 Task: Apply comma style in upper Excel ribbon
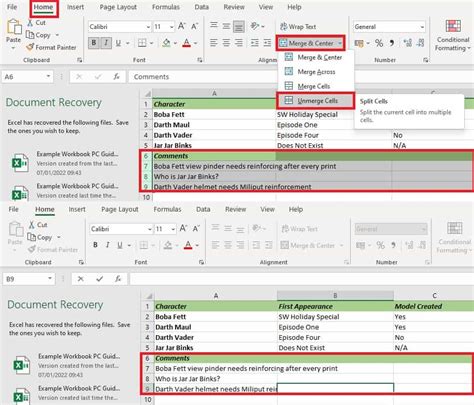pos(392,43)
